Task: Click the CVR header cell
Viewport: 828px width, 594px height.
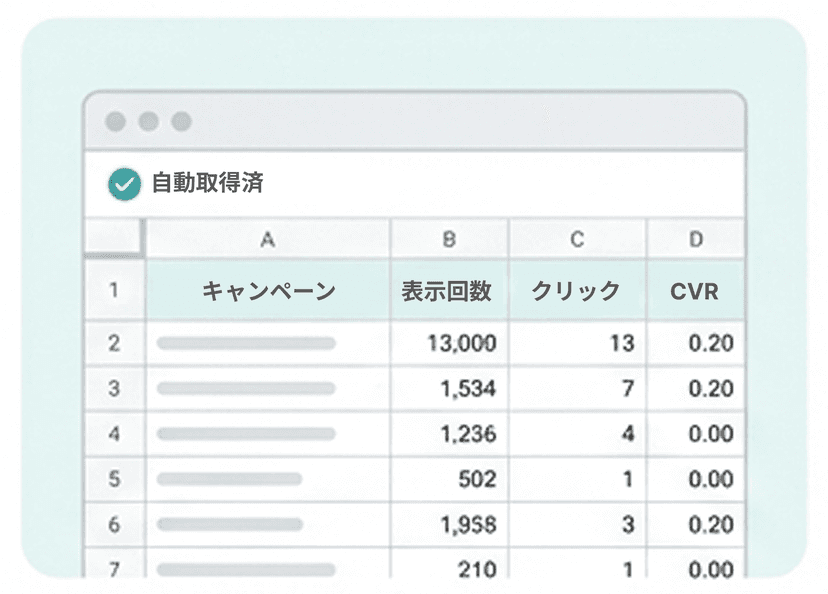Action: pyautogui.click(x=695, y=291)
